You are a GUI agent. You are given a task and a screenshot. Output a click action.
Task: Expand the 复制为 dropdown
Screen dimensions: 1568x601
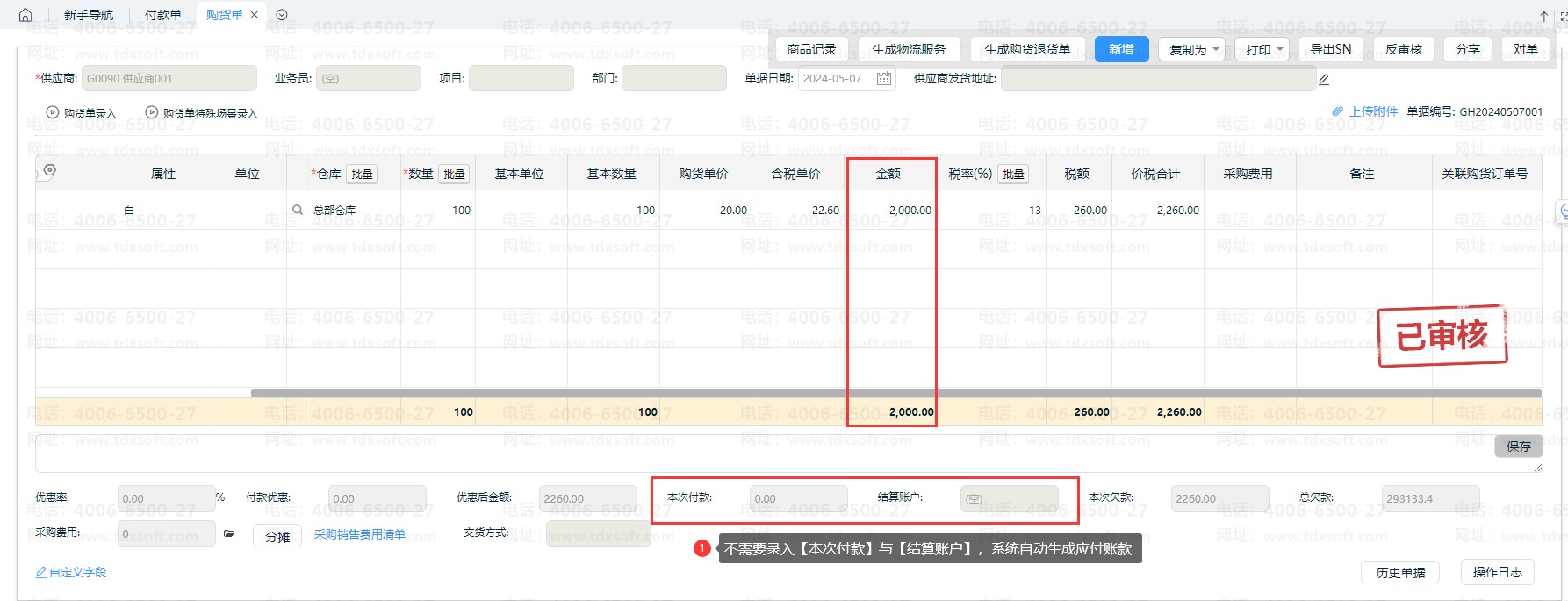coord(1191,50)
